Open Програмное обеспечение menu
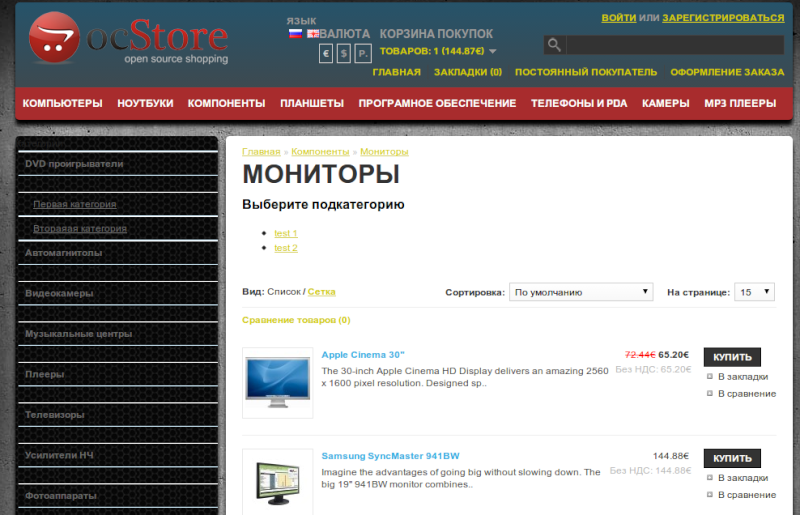Screen dimensions: 800x515 click(437, 103)
